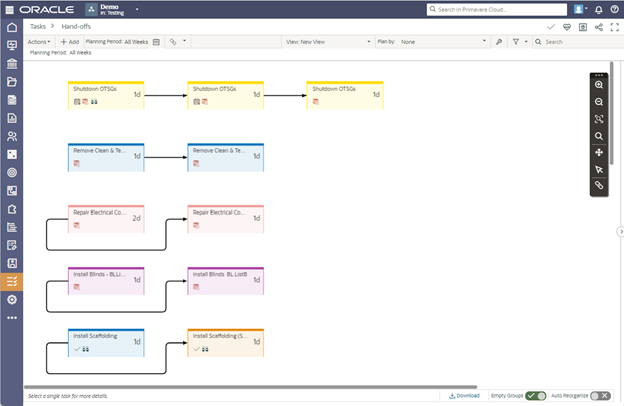Toggle the Auto Reorganize switch
624x406 pixels.
point(600,395)
